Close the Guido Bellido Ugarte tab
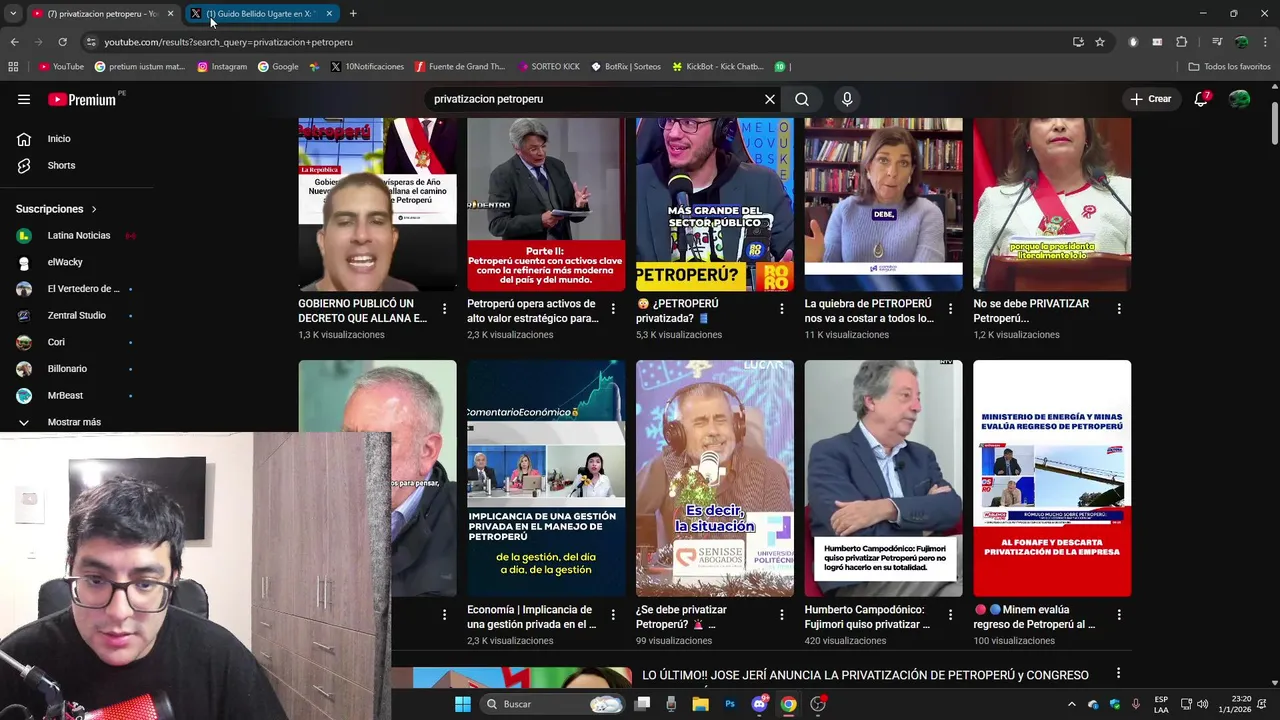The width and height of the screenshot is (1280, 720). (329, 14)
